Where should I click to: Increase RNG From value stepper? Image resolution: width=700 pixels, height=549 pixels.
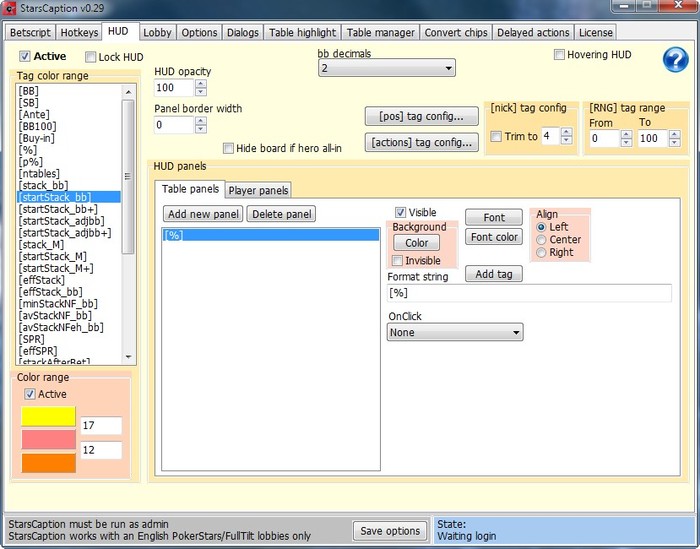pos(626,134)
